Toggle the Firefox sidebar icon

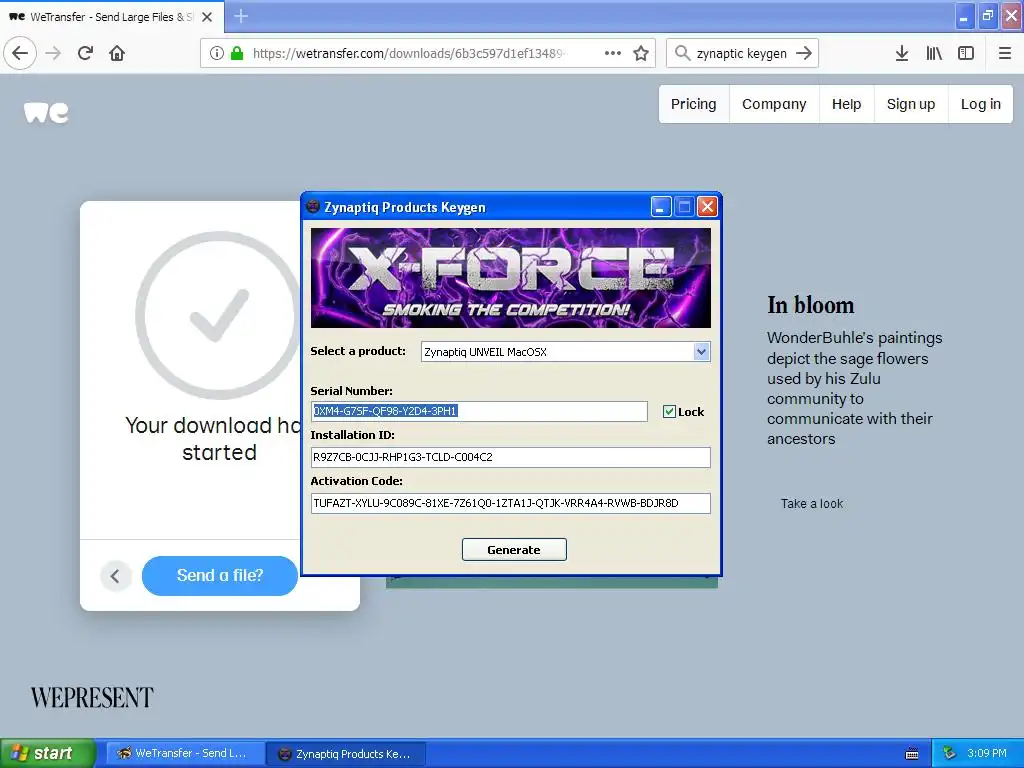966,53
